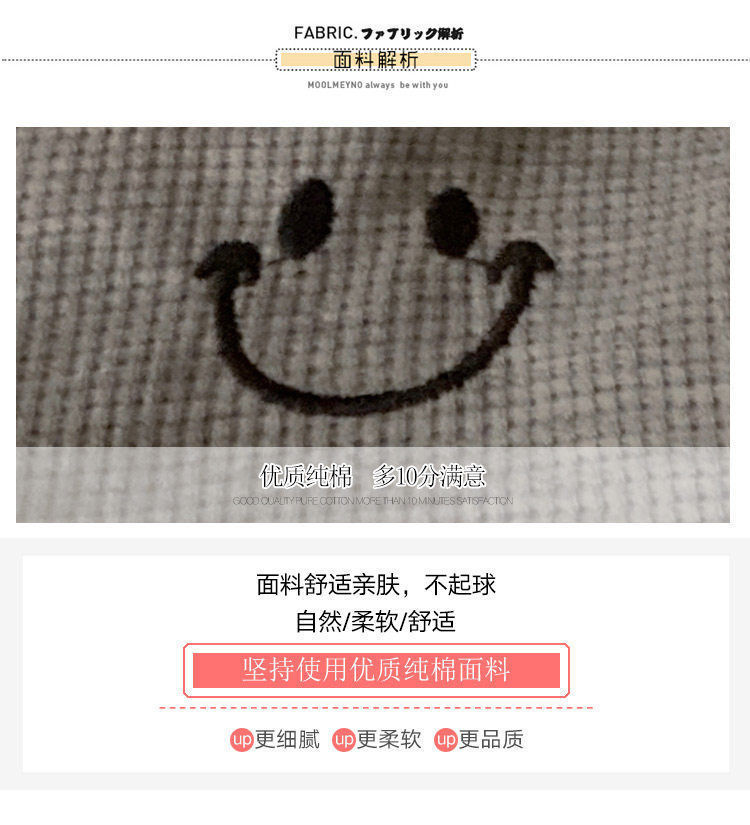Click the 自然/柔软/舒适 text line

click(x=375, y=621)
